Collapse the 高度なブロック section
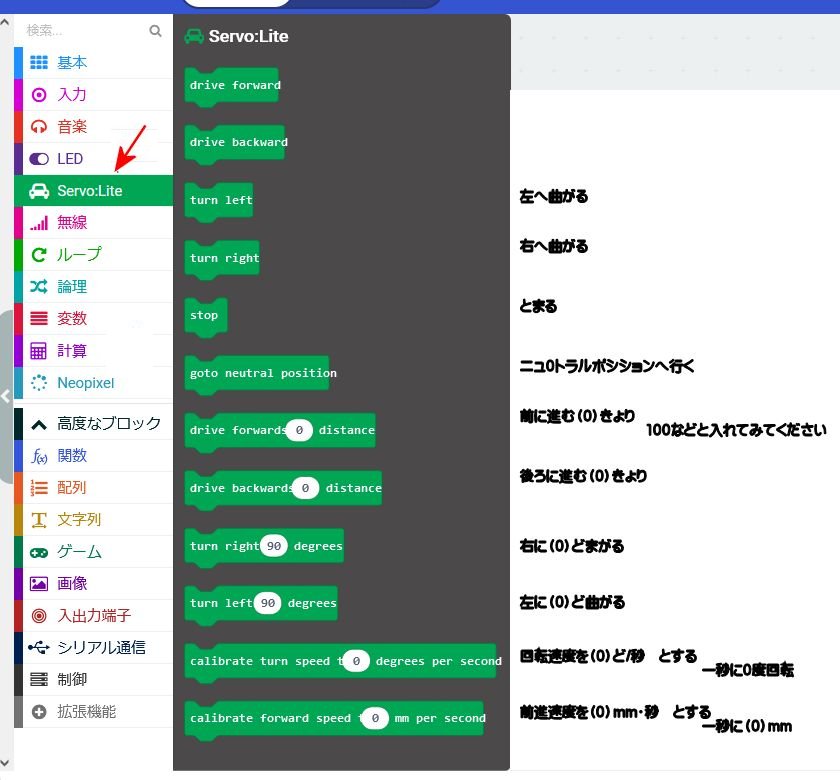The image size is (840, 780). pyautogui.click(x=39, y=424)
